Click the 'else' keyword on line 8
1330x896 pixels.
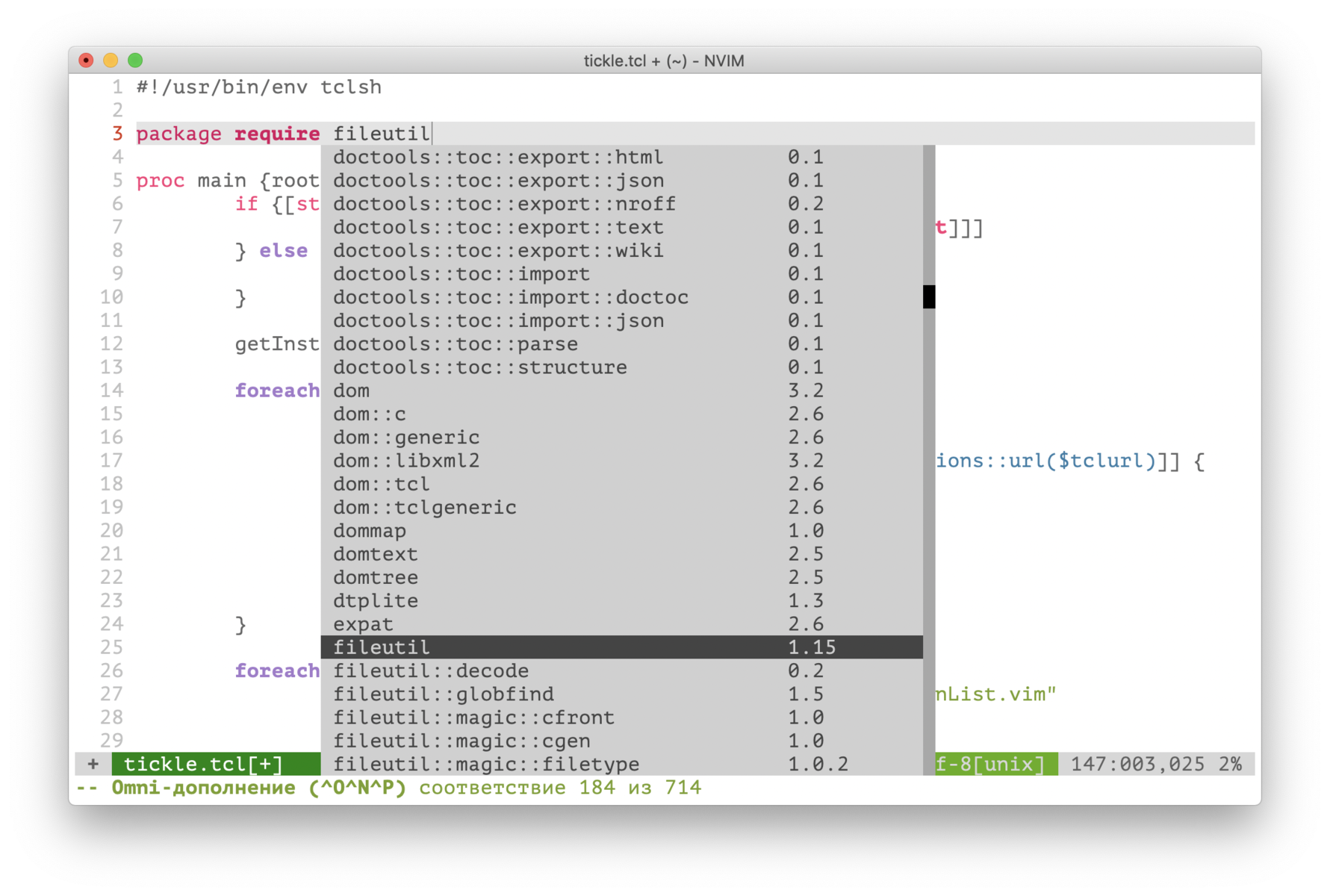pos(283,251)
